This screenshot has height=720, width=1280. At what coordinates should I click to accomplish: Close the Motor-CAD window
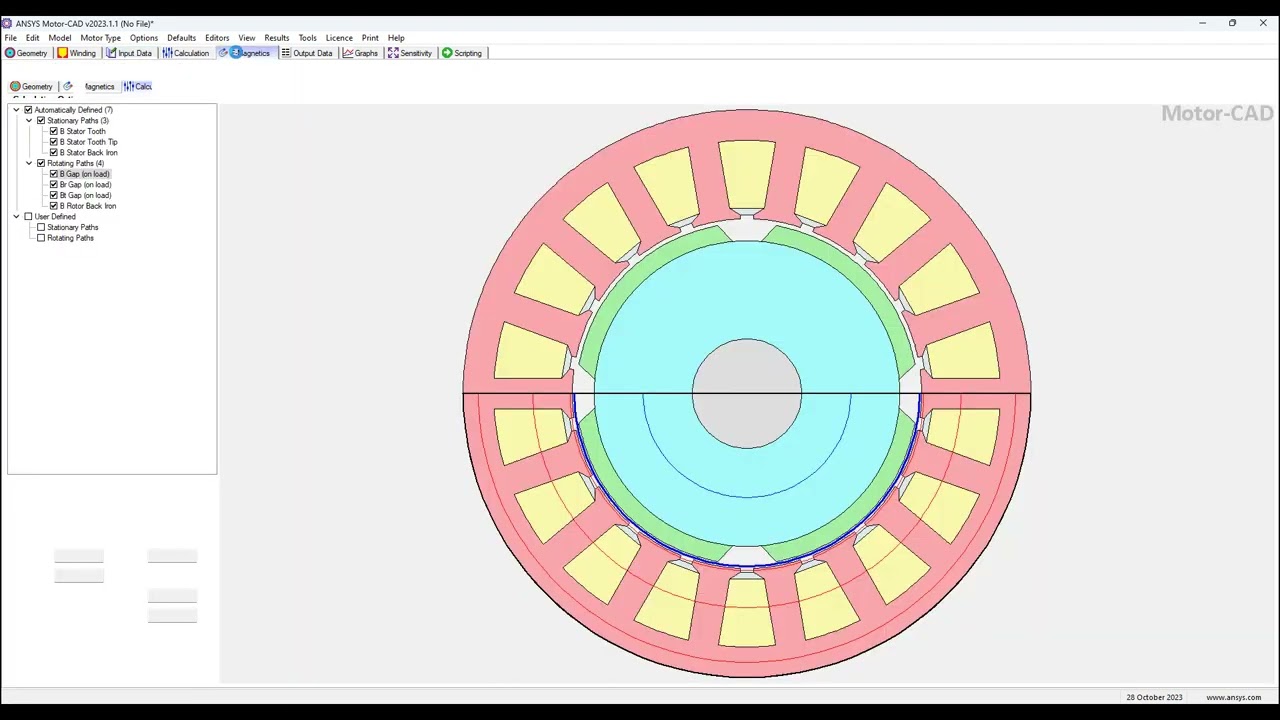[x=1263, y=23]
